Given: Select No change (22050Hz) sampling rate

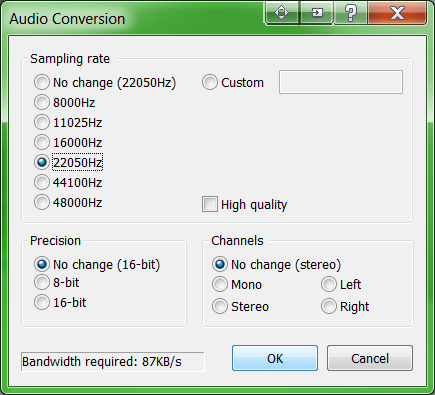Looking at the screenshot, I should [x=105, y=82].
